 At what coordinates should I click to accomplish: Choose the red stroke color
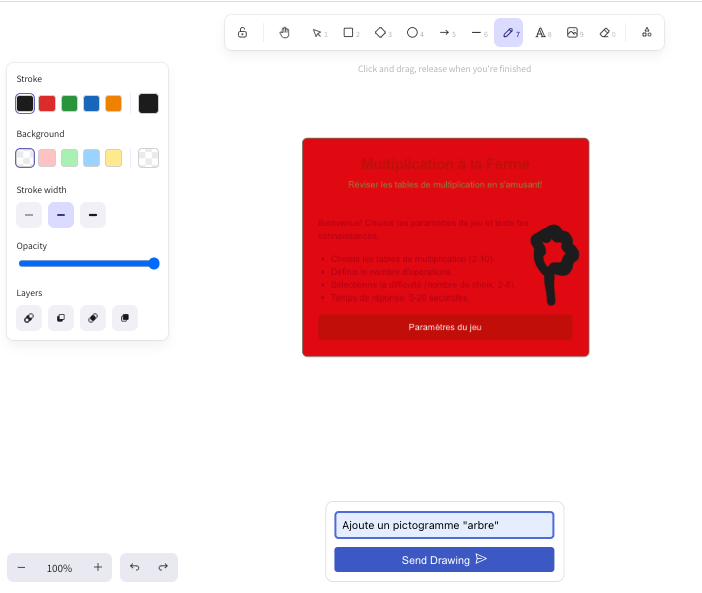point(47,103)
